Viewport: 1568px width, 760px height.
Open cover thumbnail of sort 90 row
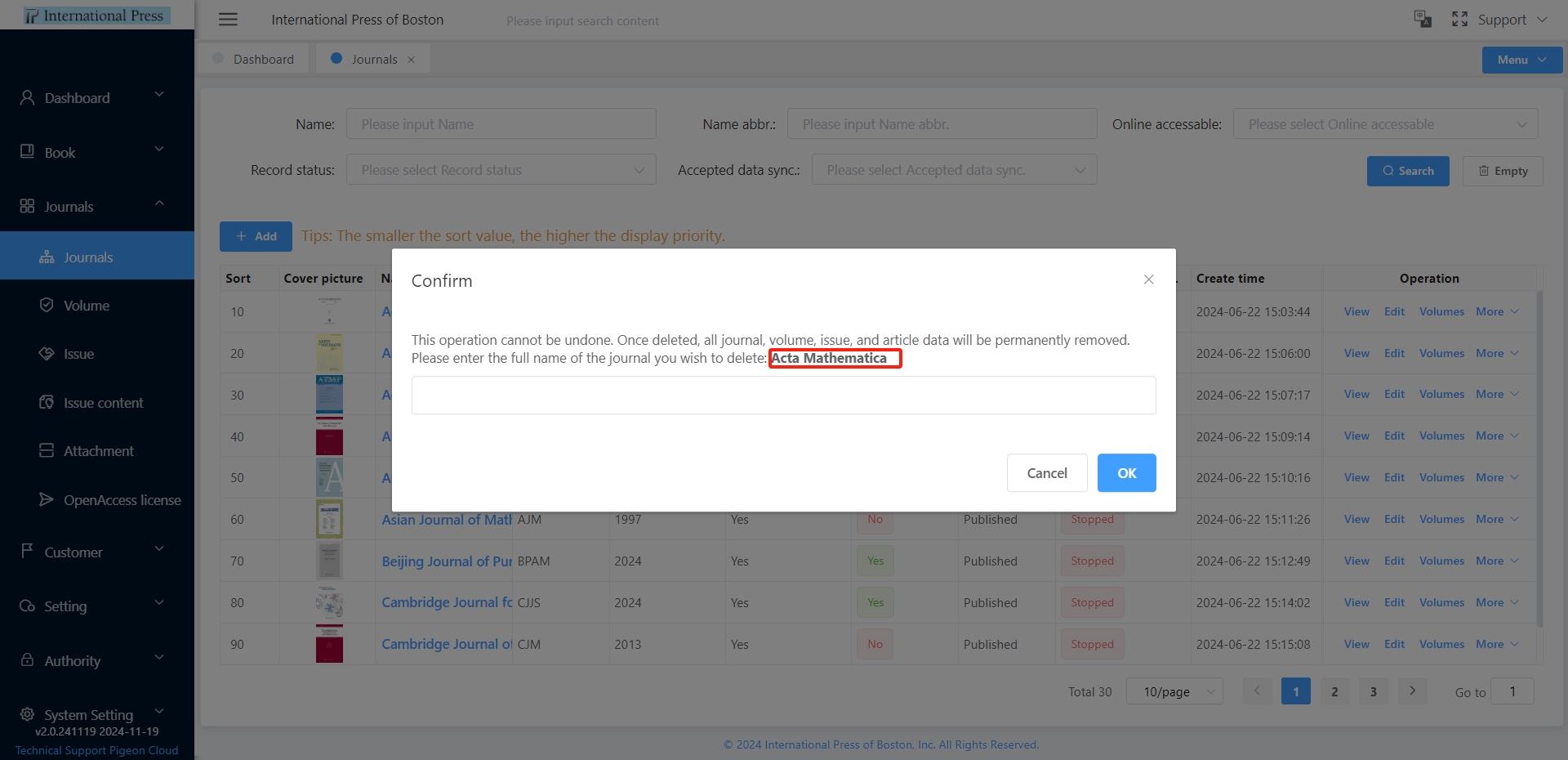point(329,644)
